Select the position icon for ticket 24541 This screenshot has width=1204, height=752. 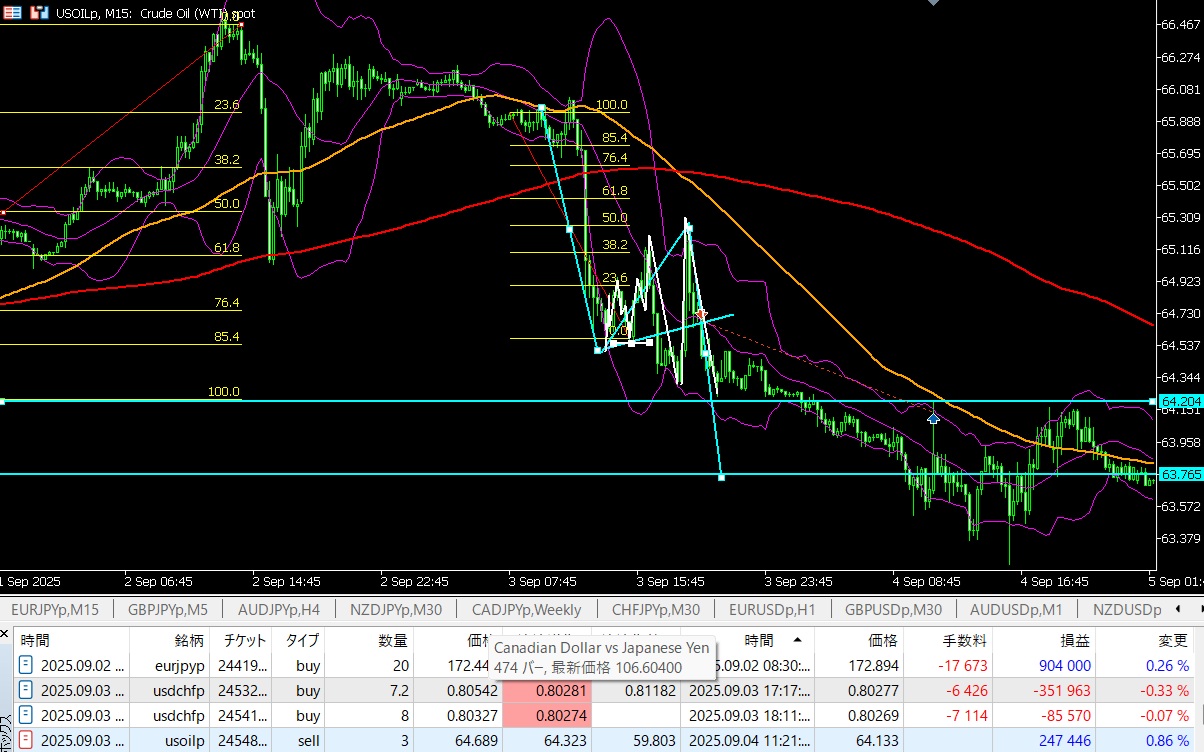[x=26, y=716]
